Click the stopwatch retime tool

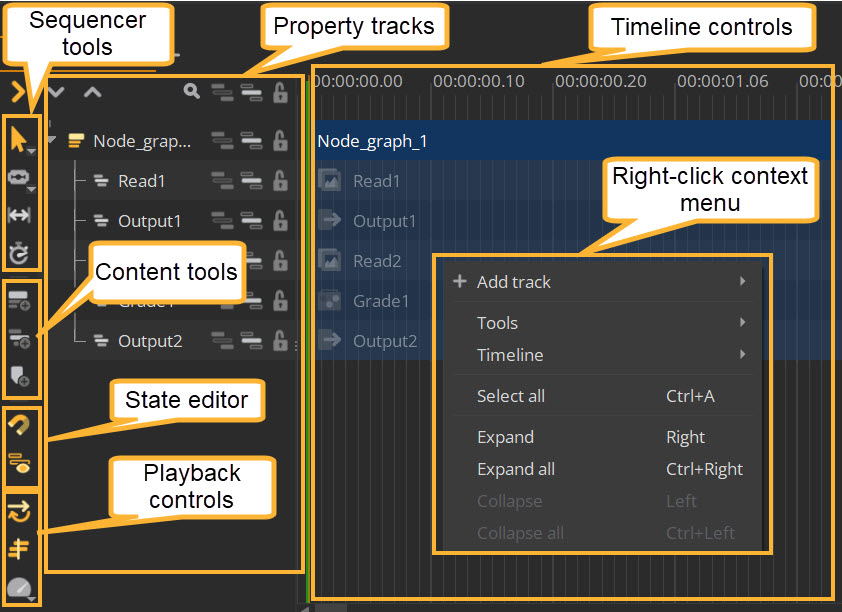[18, 252]
